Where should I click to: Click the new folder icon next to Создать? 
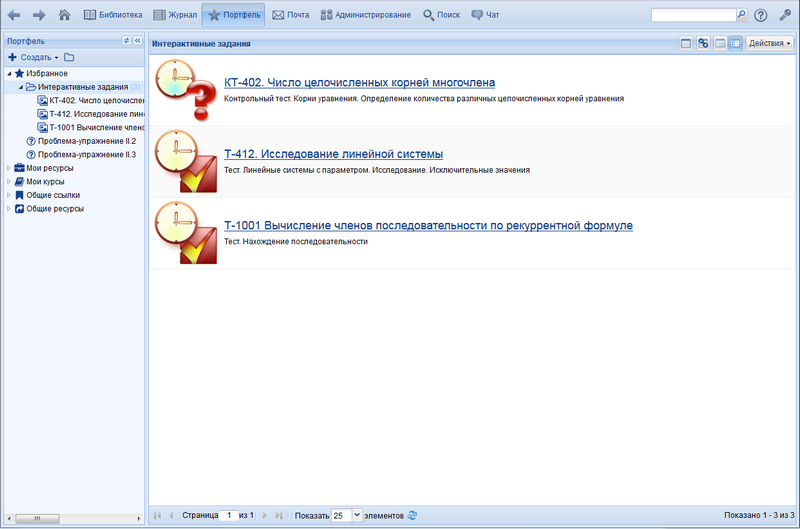[x=69, y=57]
